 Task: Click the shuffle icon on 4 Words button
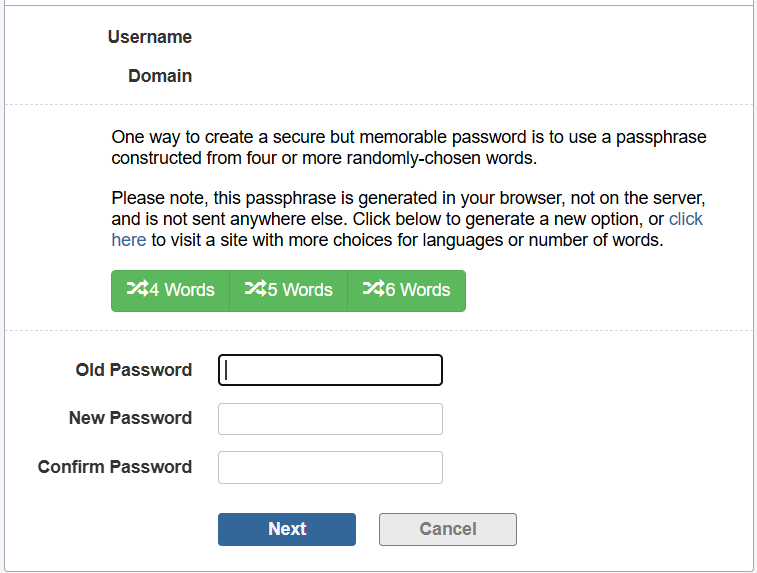click(x=137, y=289)
